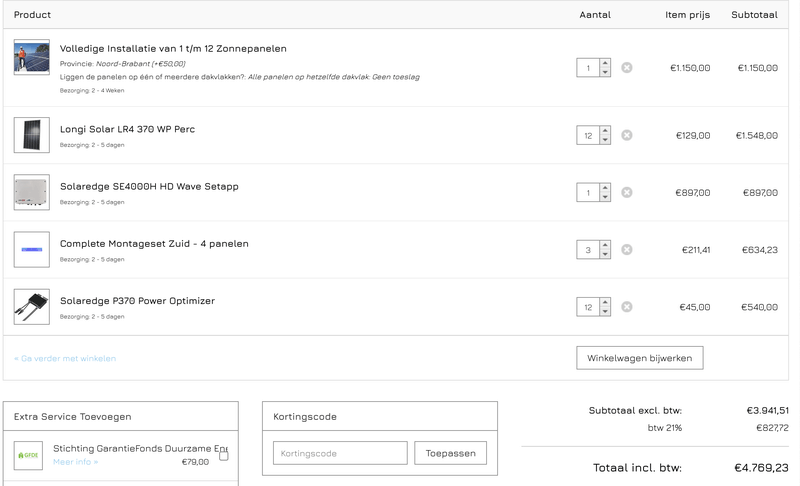
Task: Increase the Longi Solar panel quantity
Action: pos(605,130)
